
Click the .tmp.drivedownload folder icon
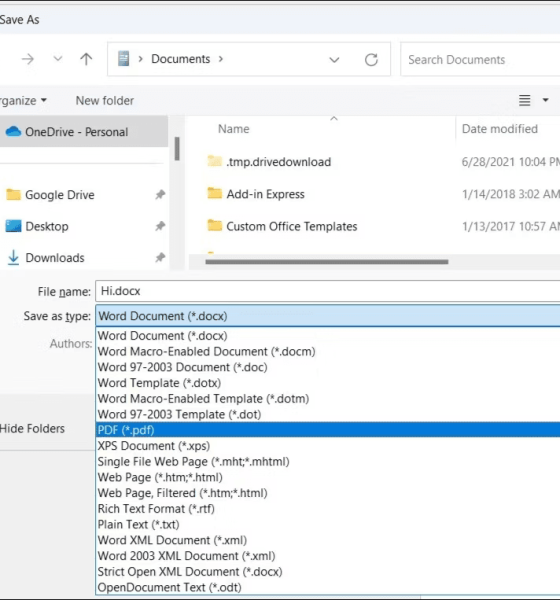tap(214, 161)
